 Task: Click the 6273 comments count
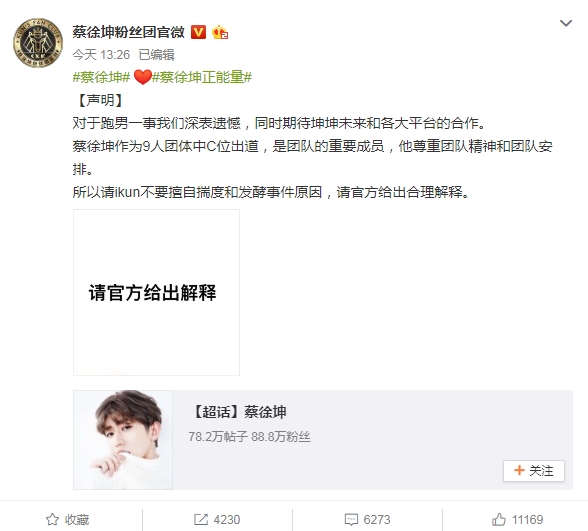pos(377,520)
